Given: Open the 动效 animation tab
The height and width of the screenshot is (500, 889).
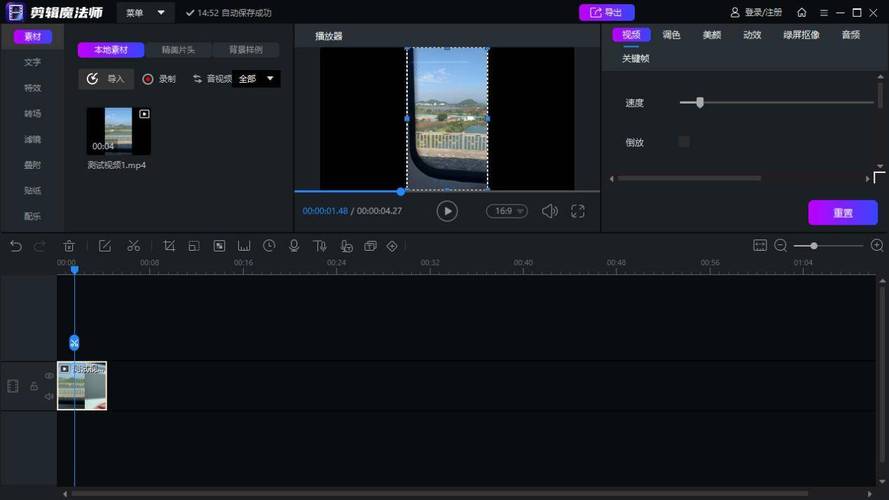Looking at the screenshot, I should coord(752,35).
